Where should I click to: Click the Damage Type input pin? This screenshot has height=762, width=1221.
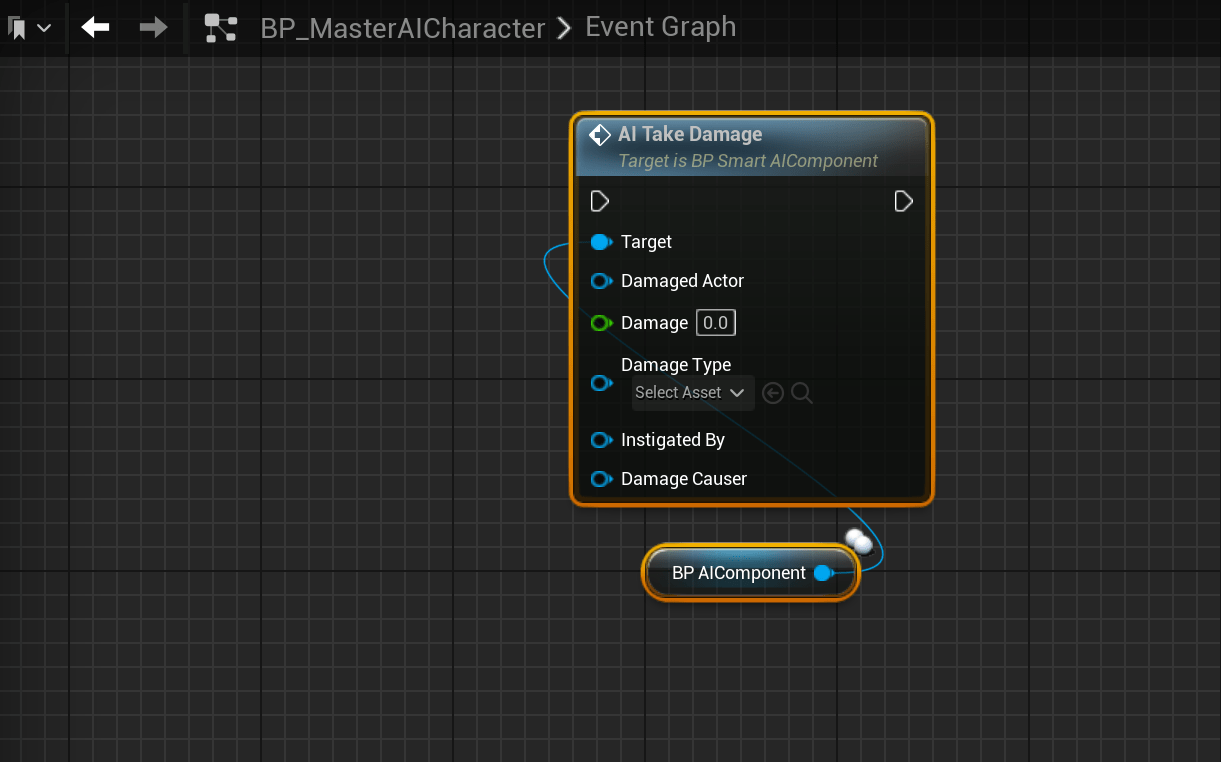pyautogui.click(x=601, y=383)
